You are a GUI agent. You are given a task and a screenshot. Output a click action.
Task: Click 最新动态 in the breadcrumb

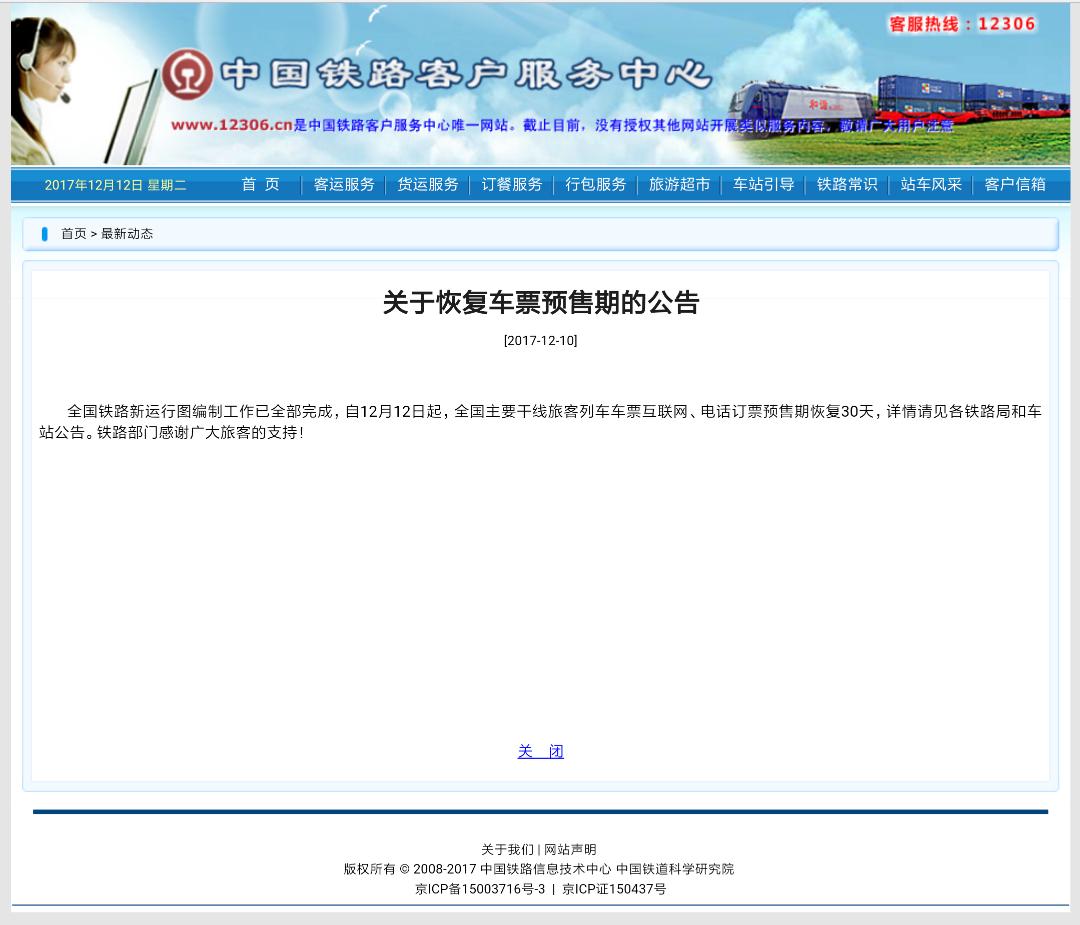[x=130, y=233]
